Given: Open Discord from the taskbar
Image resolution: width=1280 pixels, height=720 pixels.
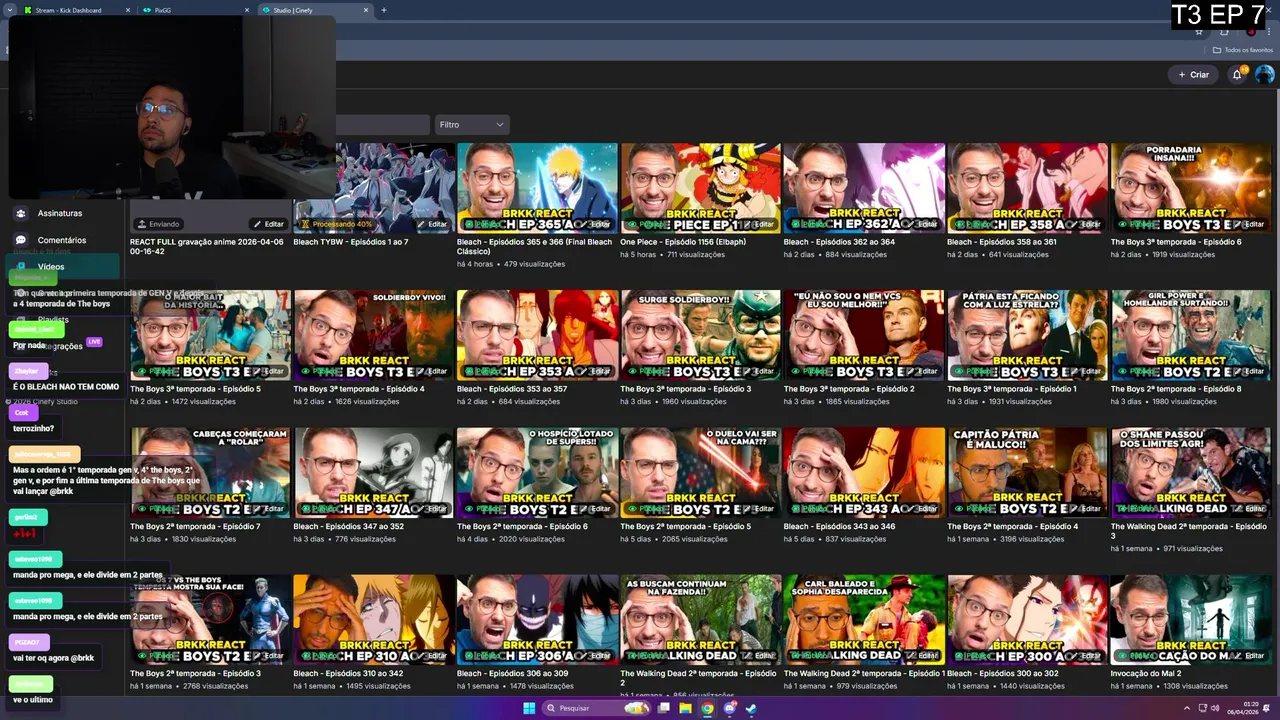Looking at the screenshot, I should pyautogui.click(x=730, y=708).
